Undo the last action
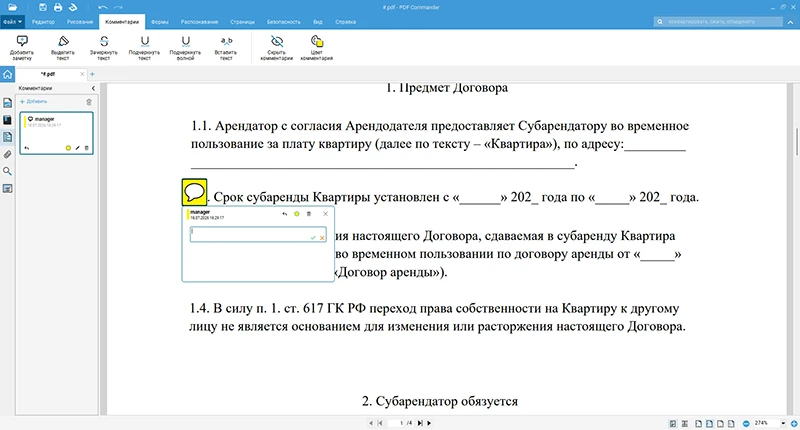This screenshot has width=800, height=430. tap(103, 7)
